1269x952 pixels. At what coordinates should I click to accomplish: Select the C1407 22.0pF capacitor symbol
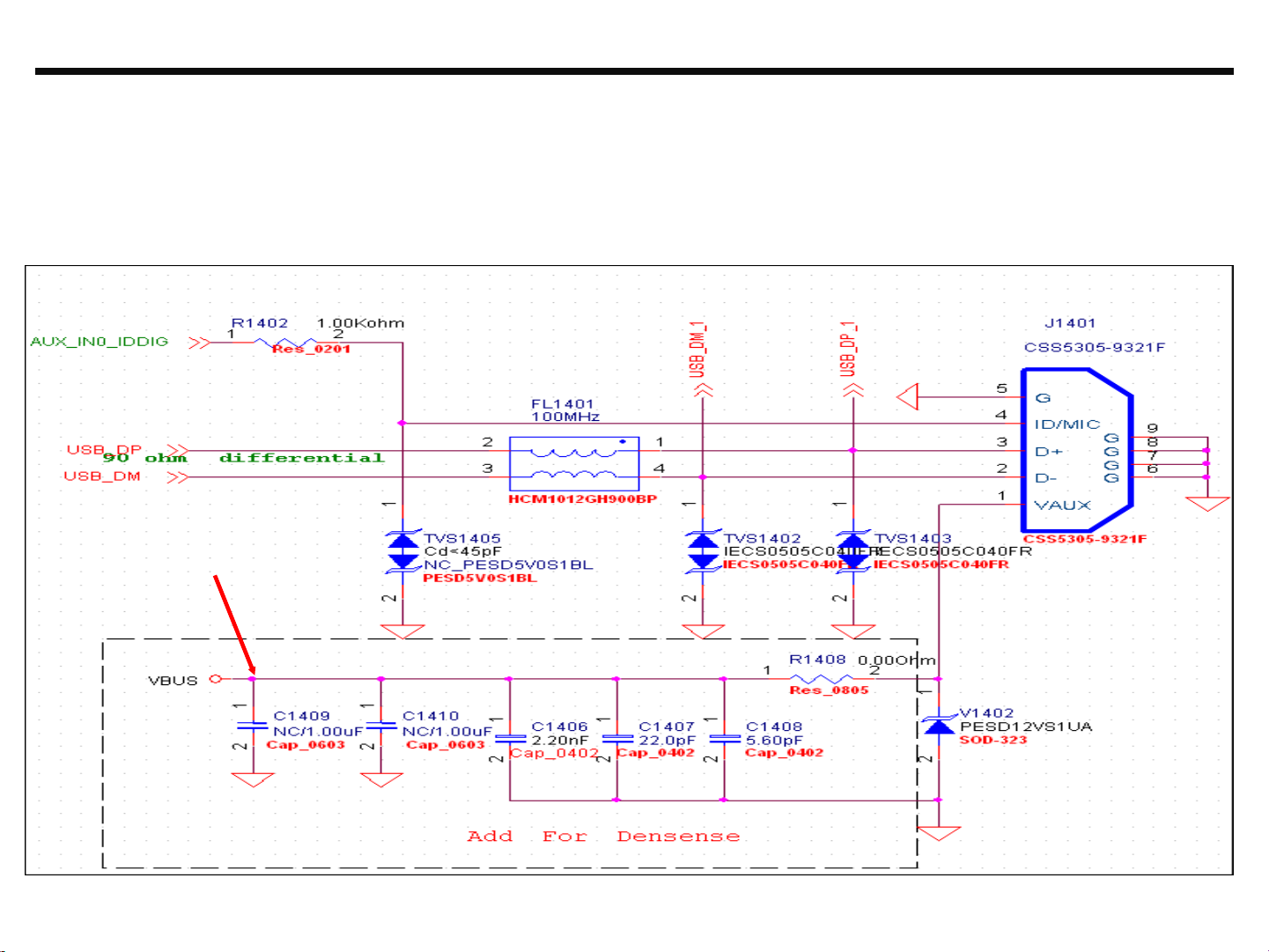pyautogui.click(x=616, y=739)
